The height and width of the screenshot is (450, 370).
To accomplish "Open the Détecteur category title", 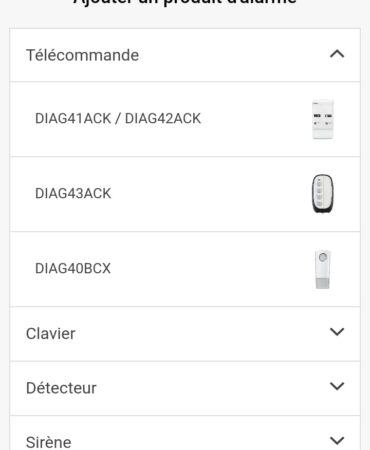I will [x=61, y=388].
